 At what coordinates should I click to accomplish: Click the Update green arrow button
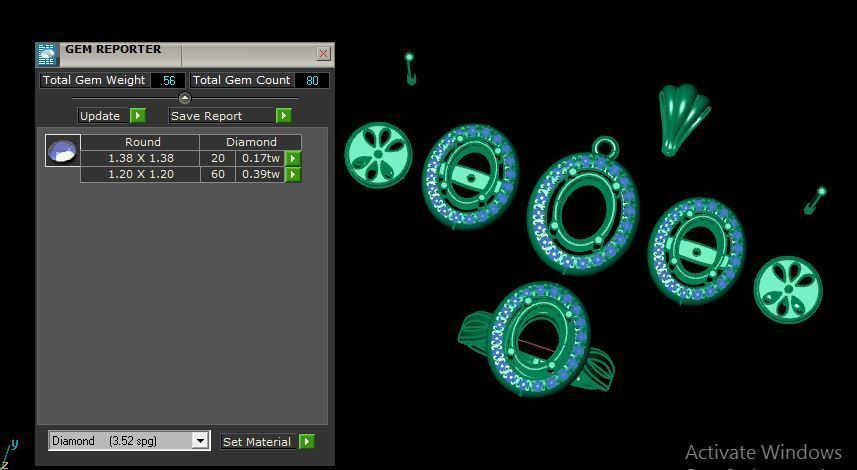[x=138, y=115]
